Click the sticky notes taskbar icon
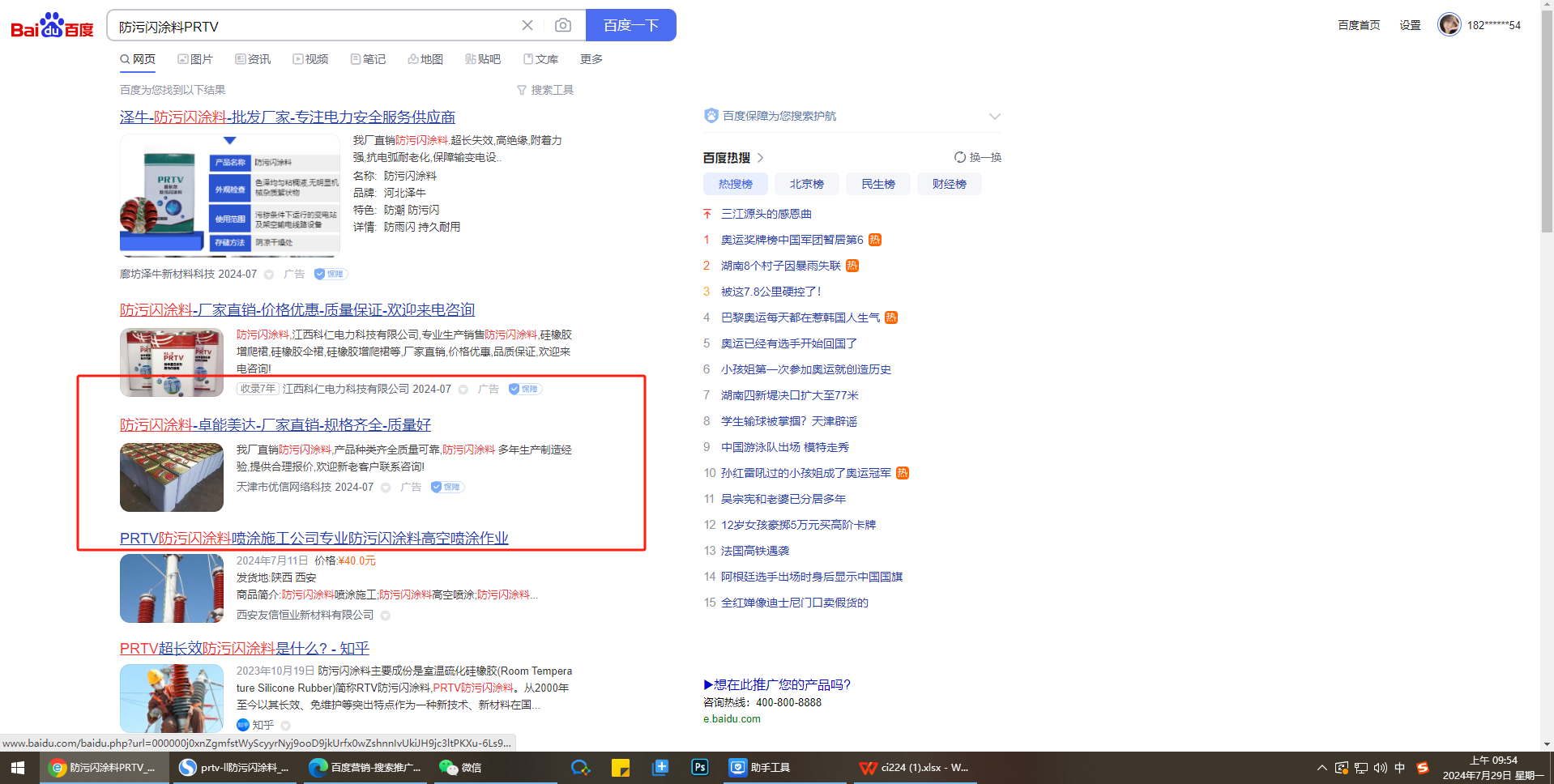Screen dimensions: 1554x784 point(621,768)
